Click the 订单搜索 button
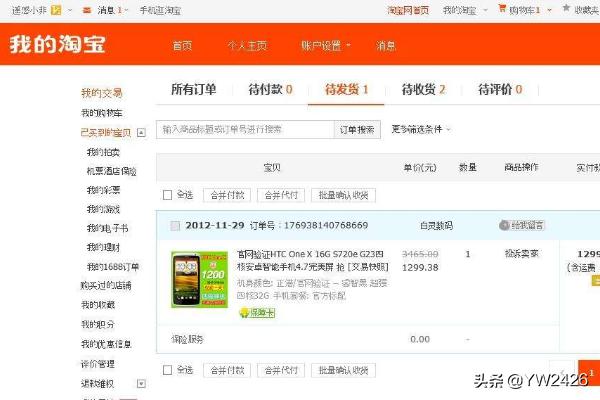The width and height of the screenshot is (600, 400). (357, 130)
